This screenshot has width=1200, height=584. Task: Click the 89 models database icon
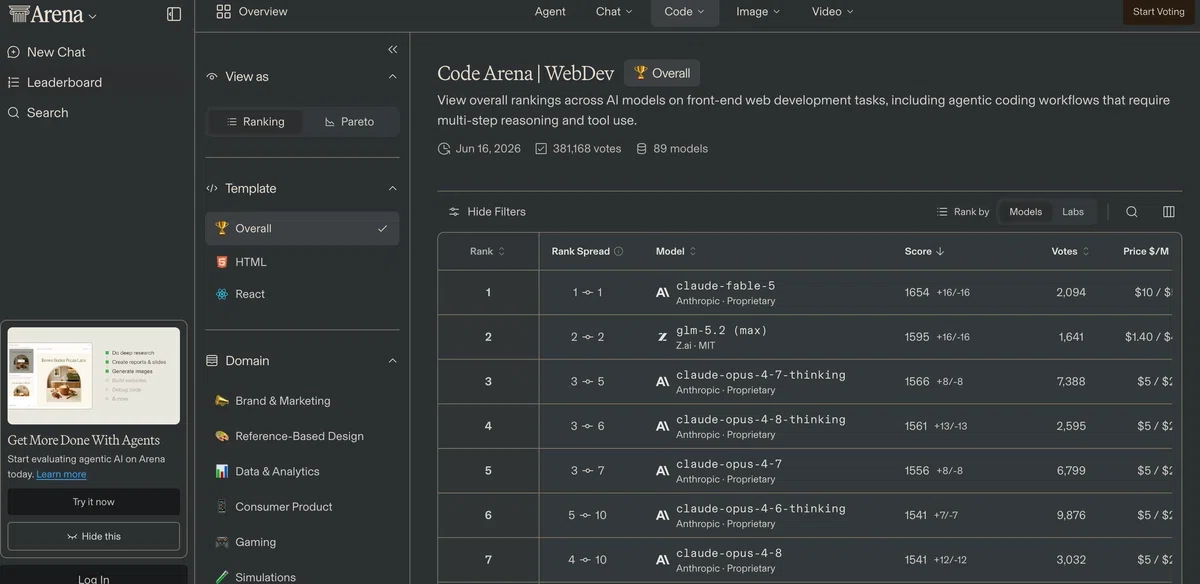point(642,149)
